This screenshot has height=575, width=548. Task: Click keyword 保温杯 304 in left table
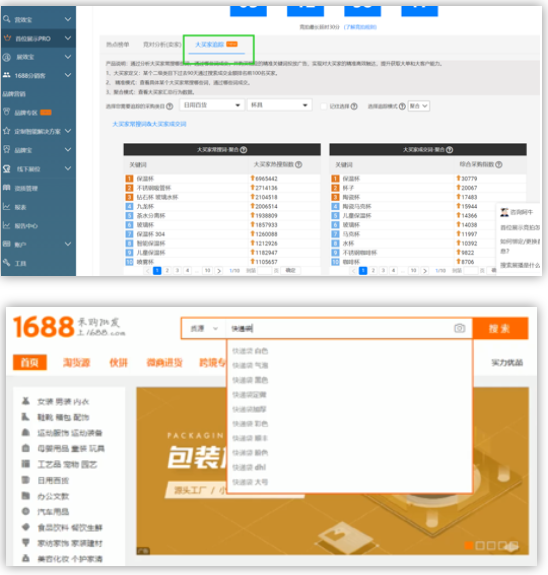pyautogui.click(x=151, y=234)
